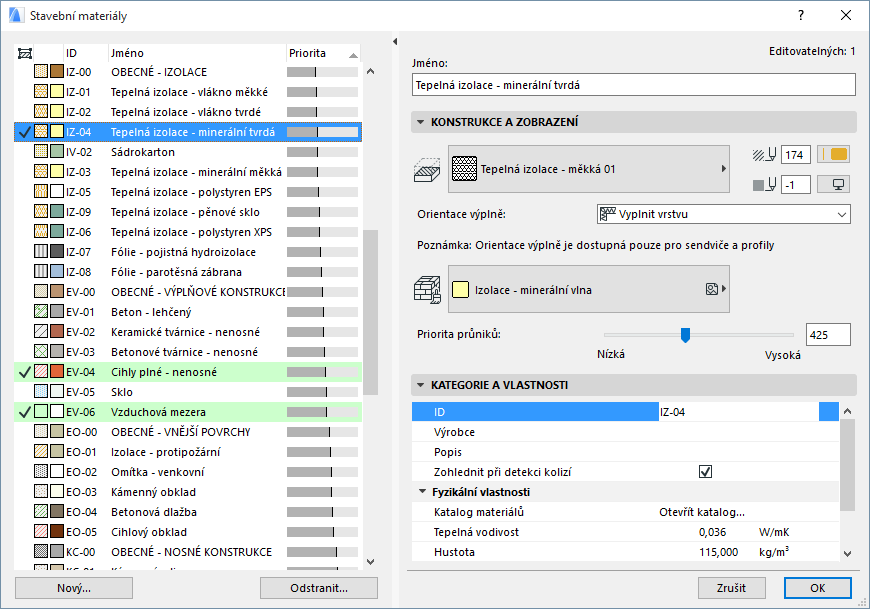Click the fill icon of EV-02 Keramické tvárnice

[x=41, y=331]
